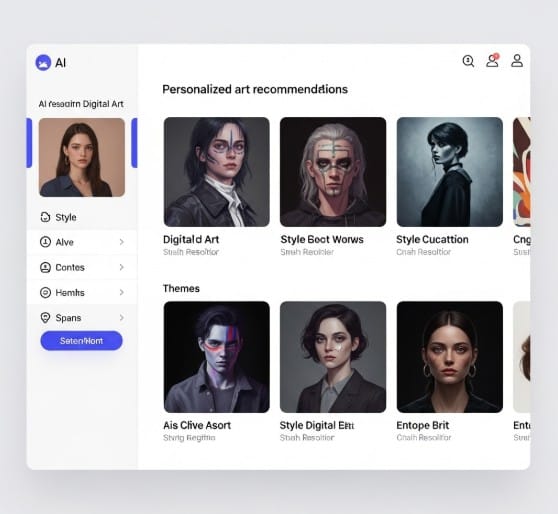Image resolution: width=558 pixels, height=514 pixels.
Task: Click subtitle under Entope Brit
Action: click(423, 438)
